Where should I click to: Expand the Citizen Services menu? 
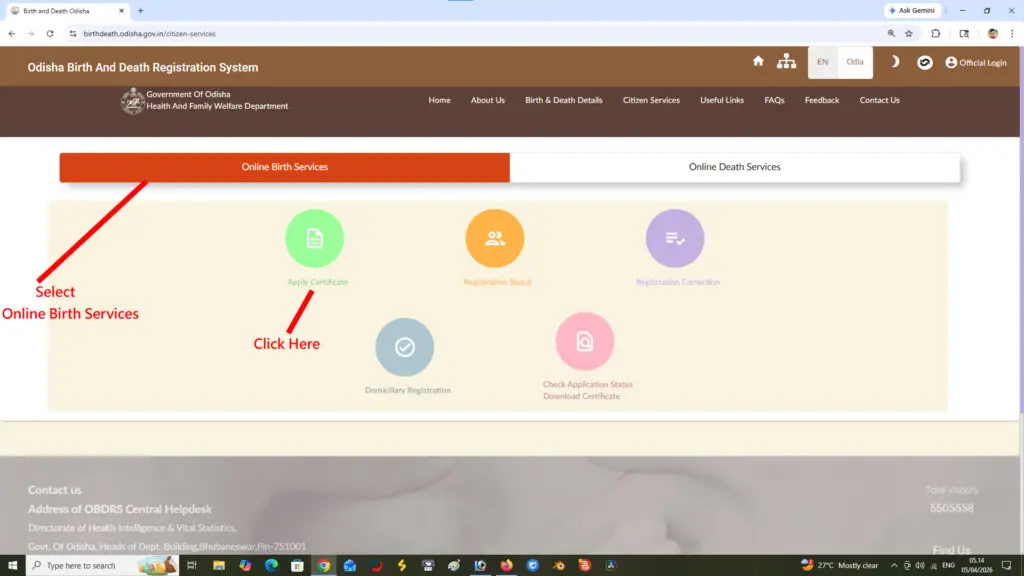pos(651,100)
